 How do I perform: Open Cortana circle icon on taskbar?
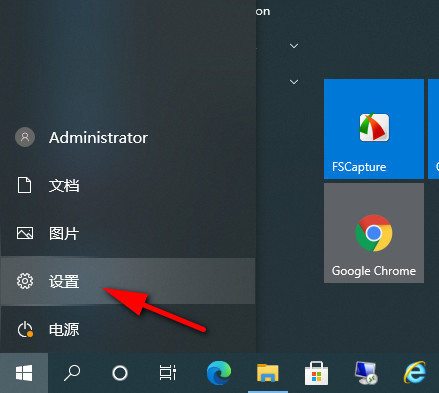click(120, 373)
